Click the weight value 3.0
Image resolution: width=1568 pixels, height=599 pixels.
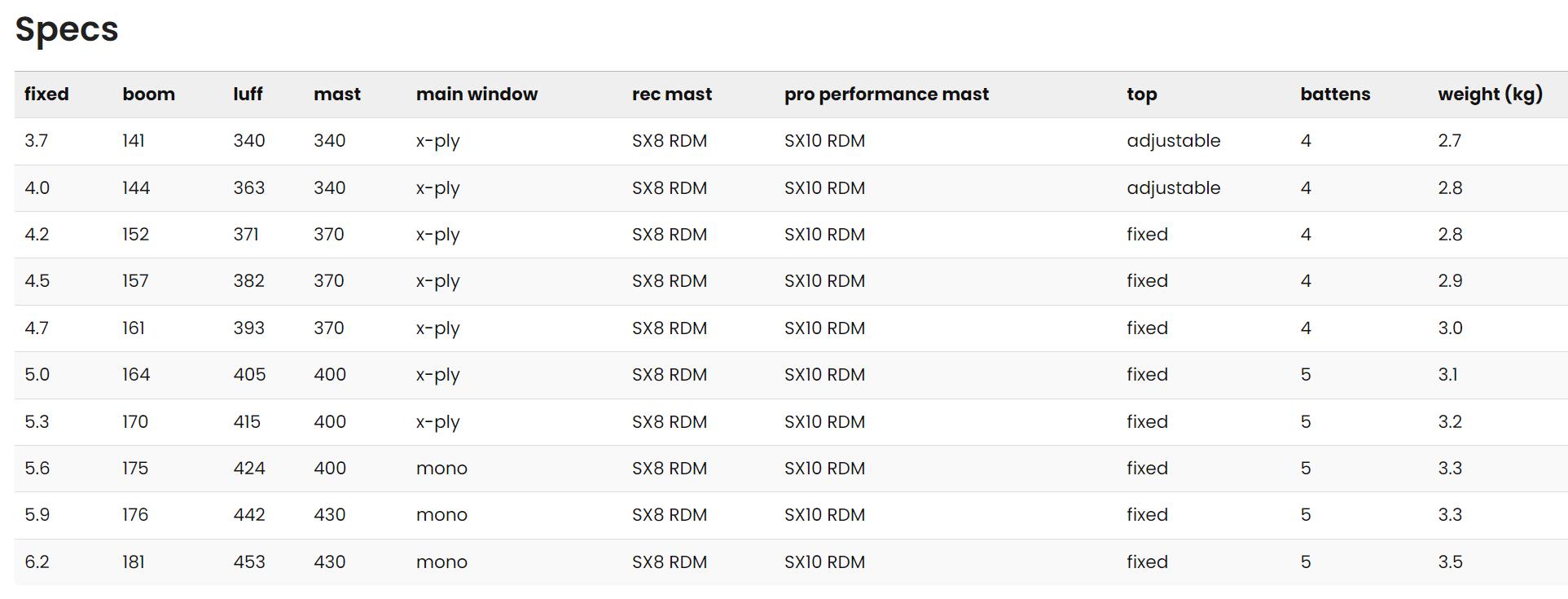point(1450,328)
